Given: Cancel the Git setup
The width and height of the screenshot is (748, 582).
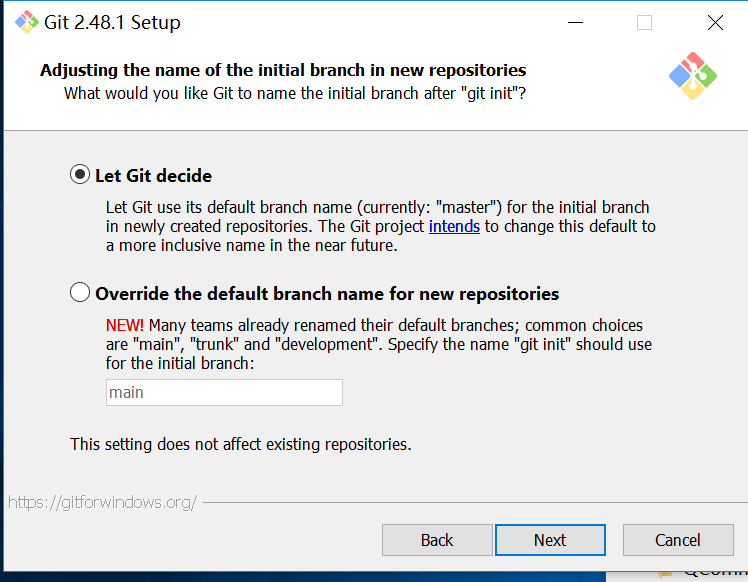Looking at the screenshot, I should click(x=678, y=540).
